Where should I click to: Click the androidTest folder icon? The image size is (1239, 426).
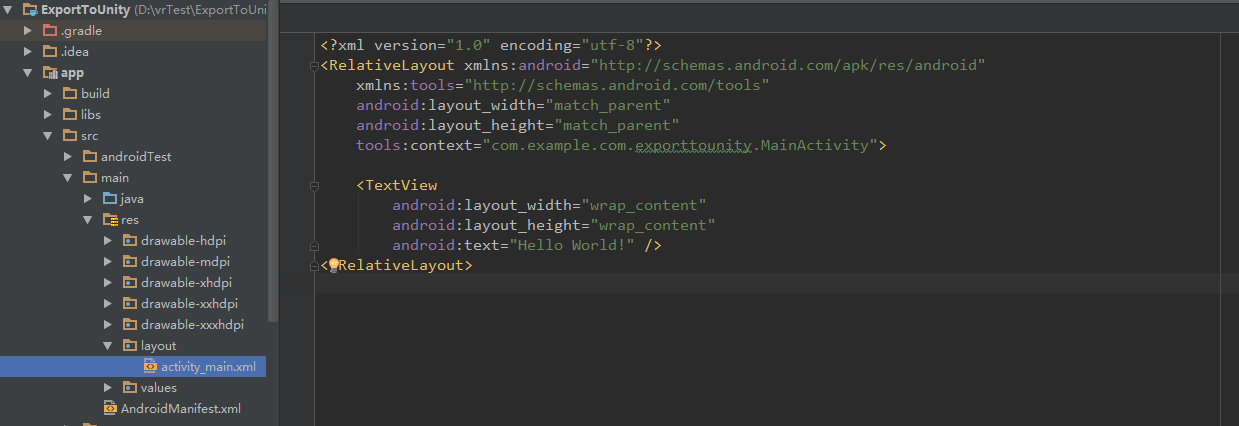[90, 156]
